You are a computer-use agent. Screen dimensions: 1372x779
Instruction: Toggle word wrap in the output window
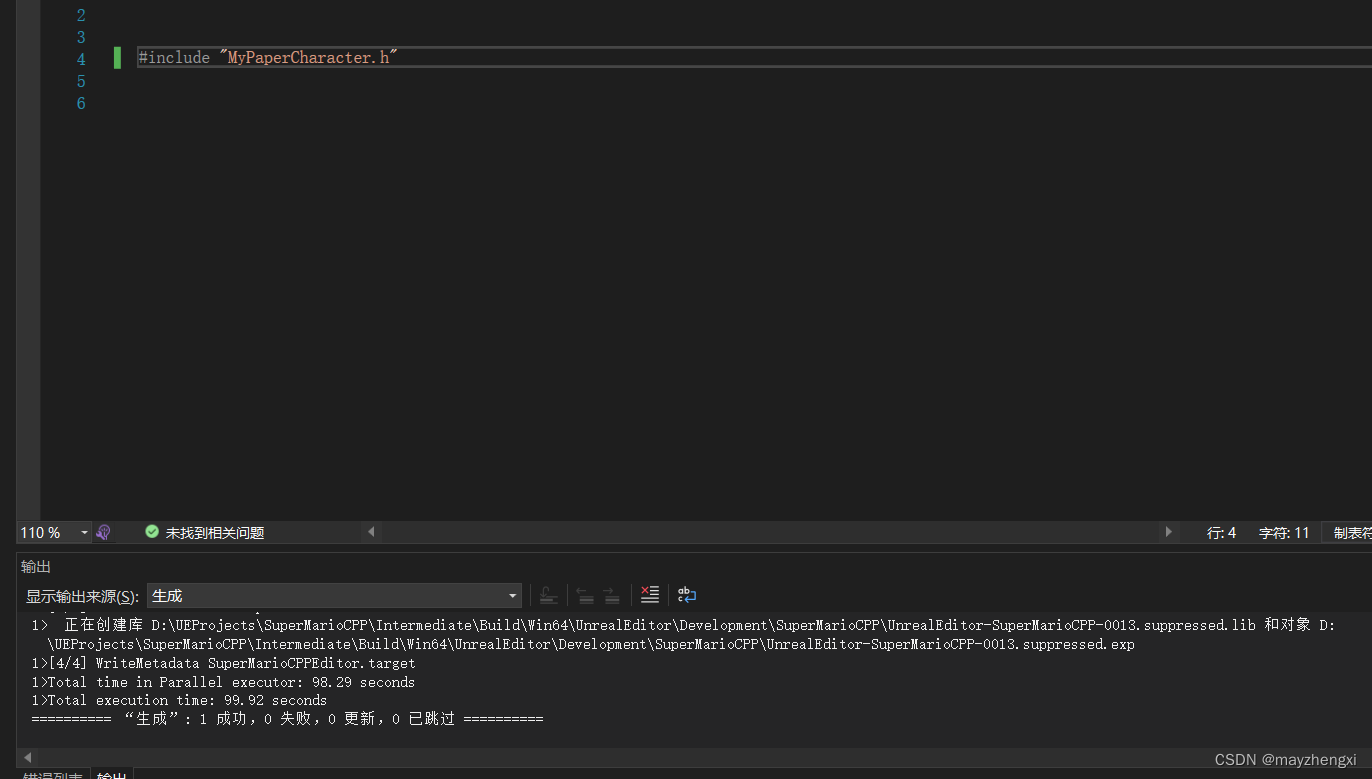tap(686, 595)
